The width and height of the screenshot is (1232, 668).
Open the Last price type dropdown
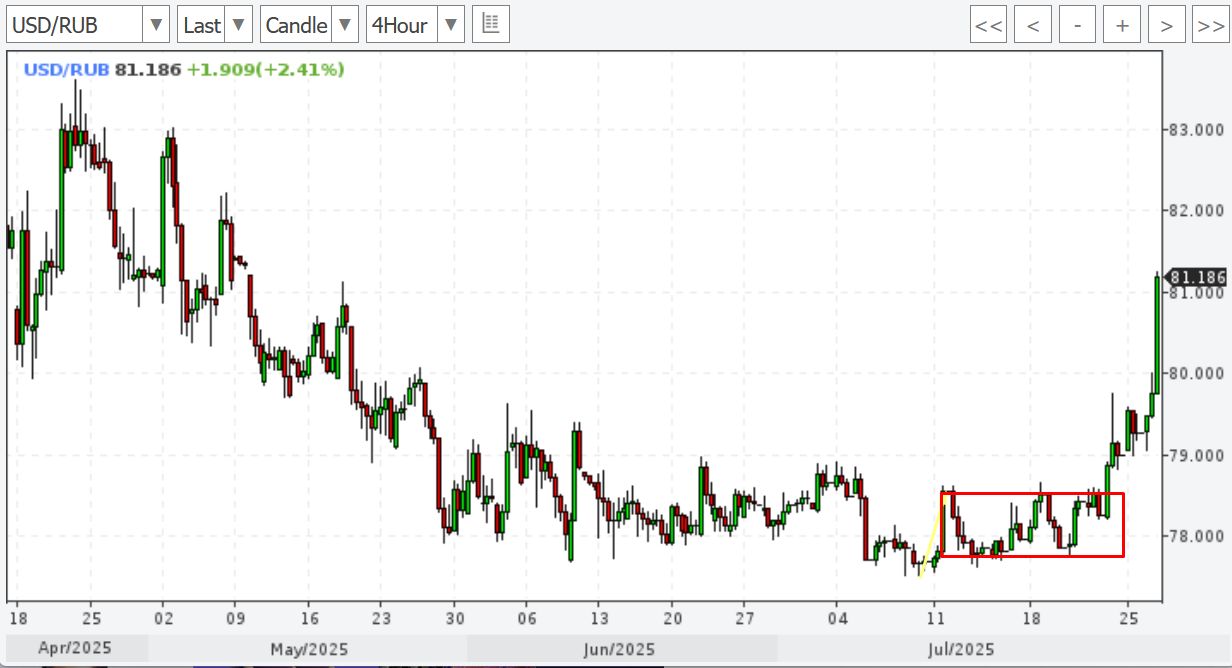pyautogui.click(x=215, y=25)
